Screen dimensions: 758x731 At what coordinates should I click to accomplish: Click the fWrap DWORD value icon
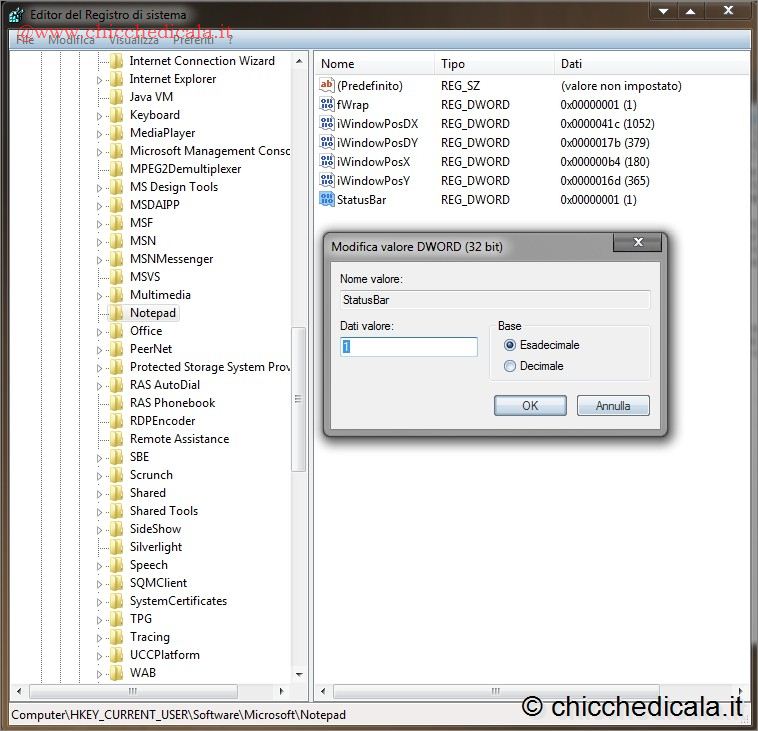click(x=327, y=104)
